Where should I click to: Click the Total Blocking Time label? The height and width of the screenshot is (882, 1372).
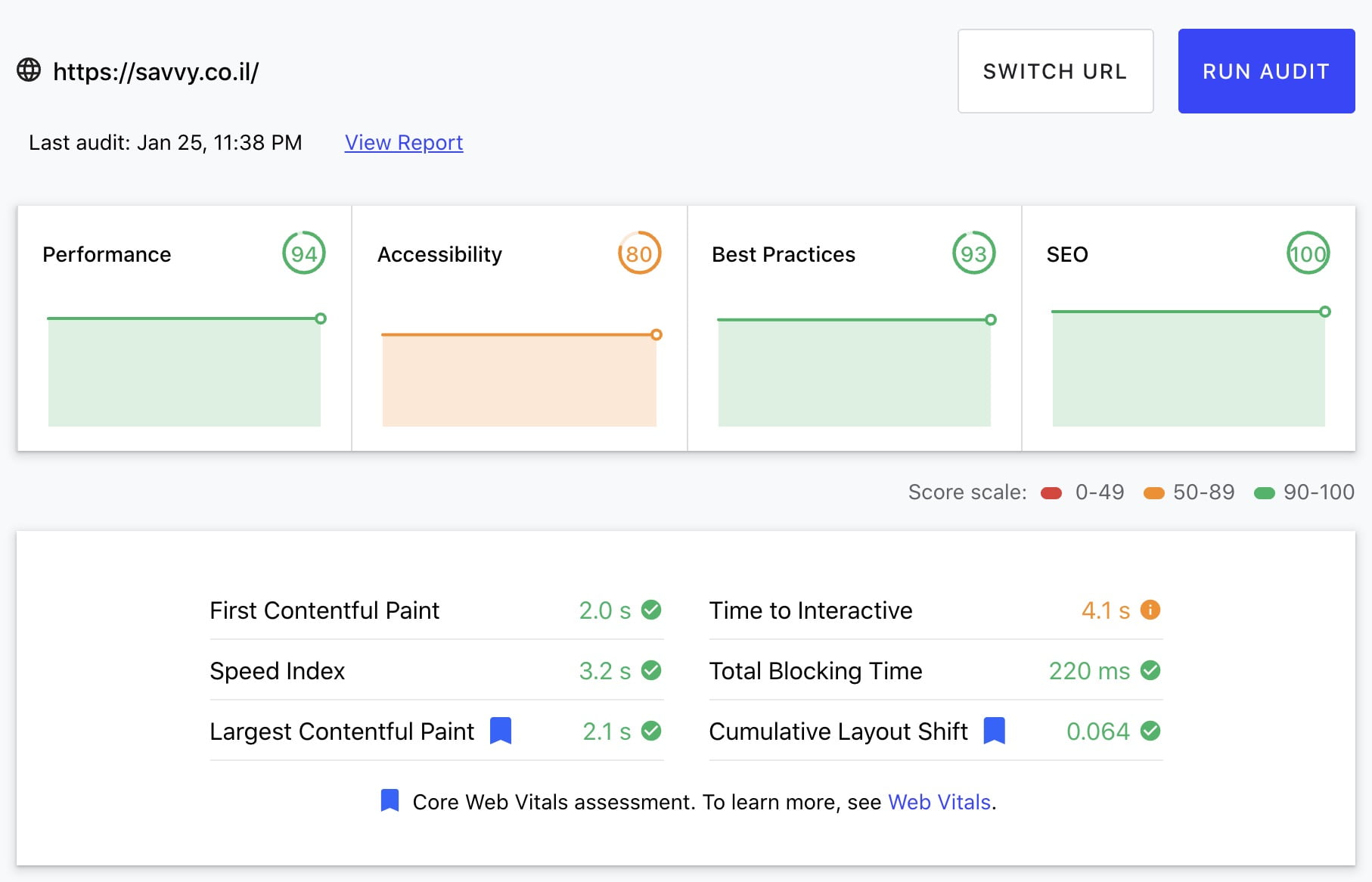click(816, 671)
